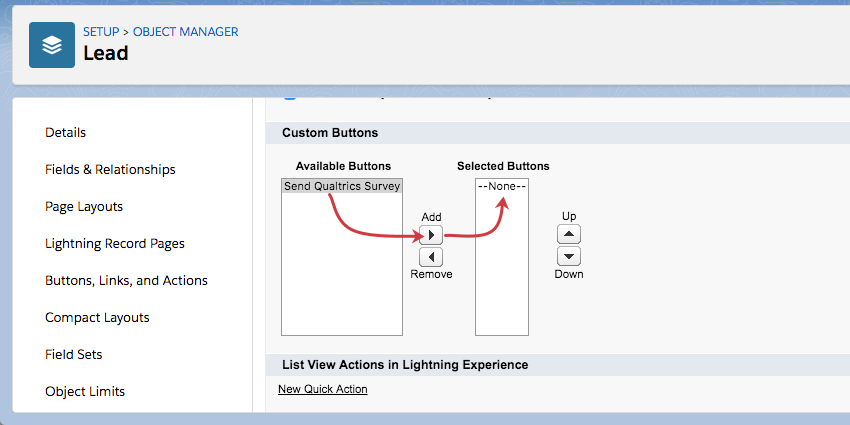
Task: Select --None-- in Selected Buttons list
Action: 502,186
